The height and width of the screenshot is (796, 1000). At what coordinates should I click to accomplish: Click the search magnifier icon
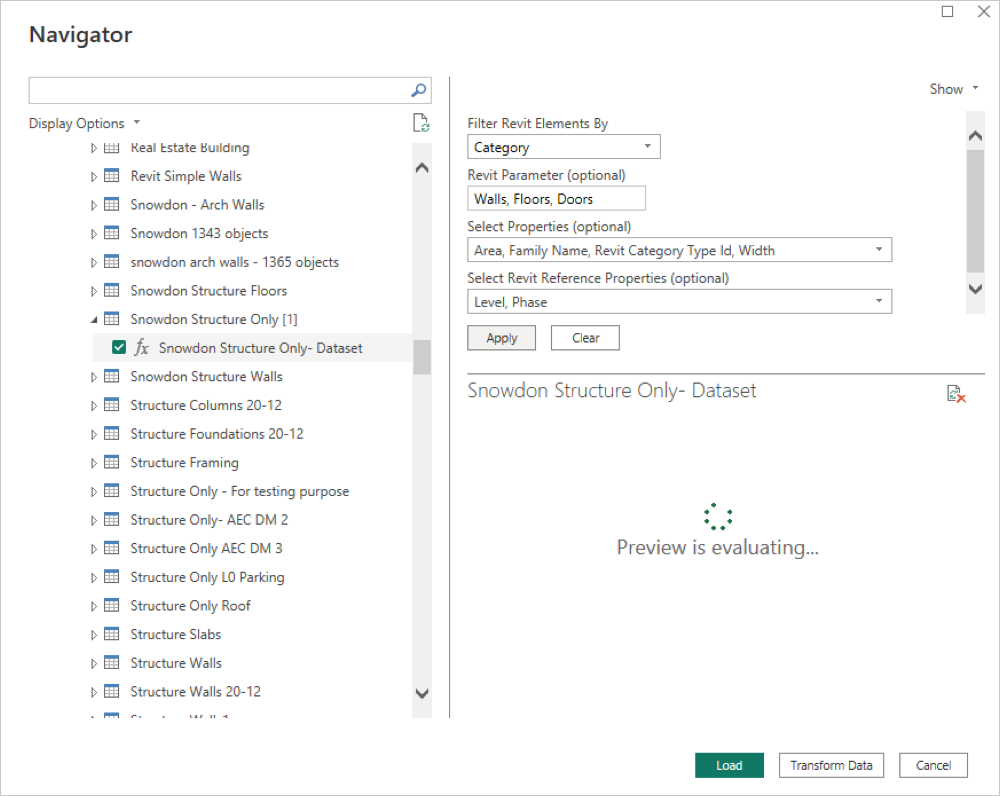click(x=419, y=90)
